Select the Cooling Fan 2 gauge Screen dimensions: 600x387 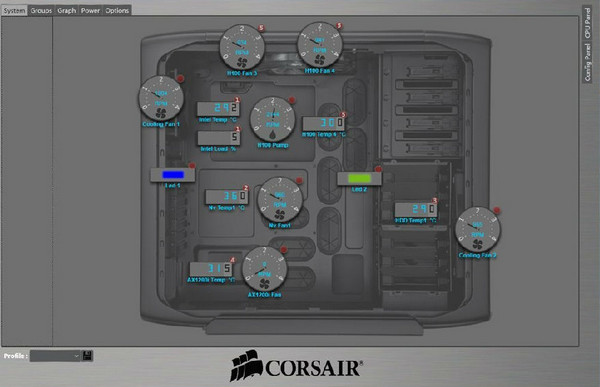478,229
